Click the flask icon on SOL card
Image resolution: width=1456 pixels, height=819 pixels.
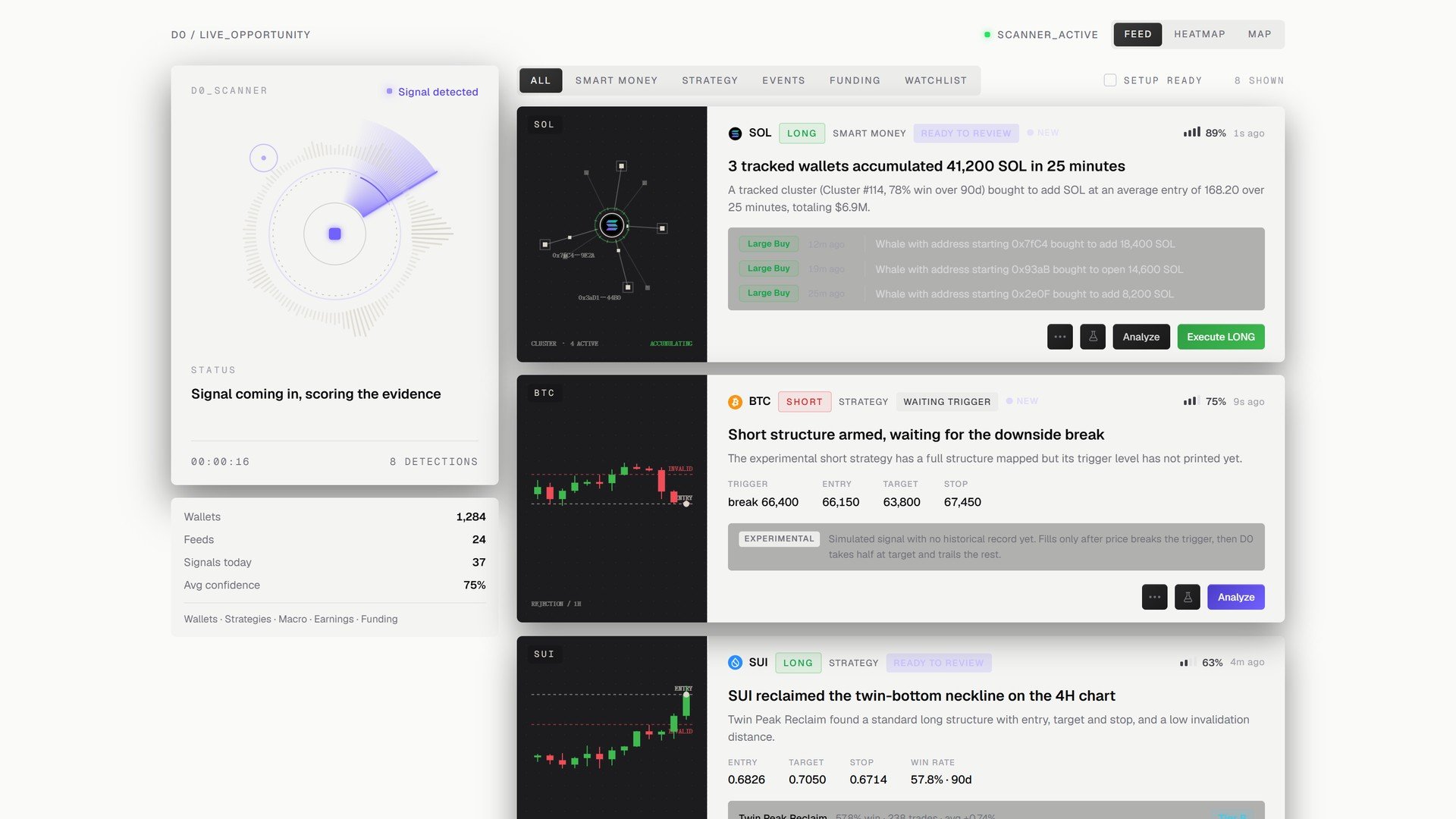(1093, 337)
